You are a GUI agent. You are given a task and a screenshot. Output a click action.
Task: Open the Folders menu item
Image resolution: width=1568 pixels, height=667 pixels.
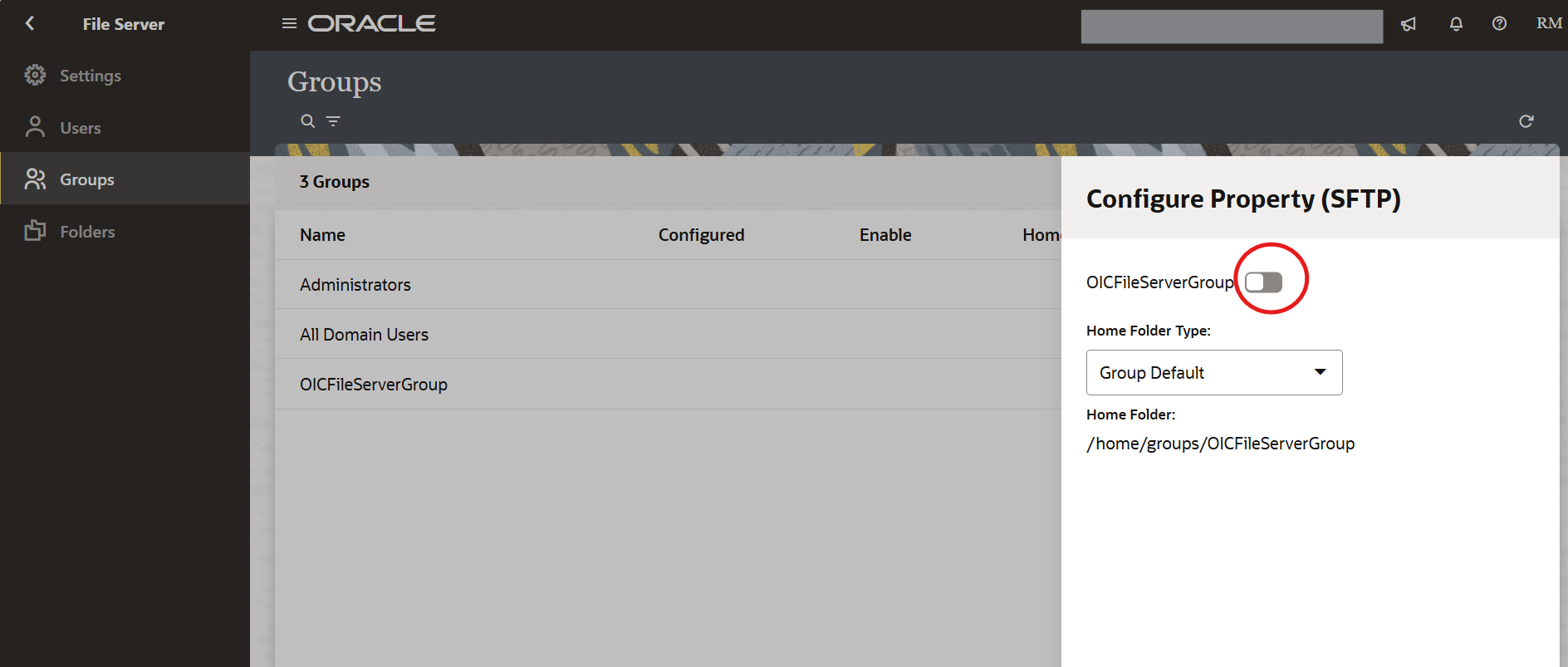125,232
